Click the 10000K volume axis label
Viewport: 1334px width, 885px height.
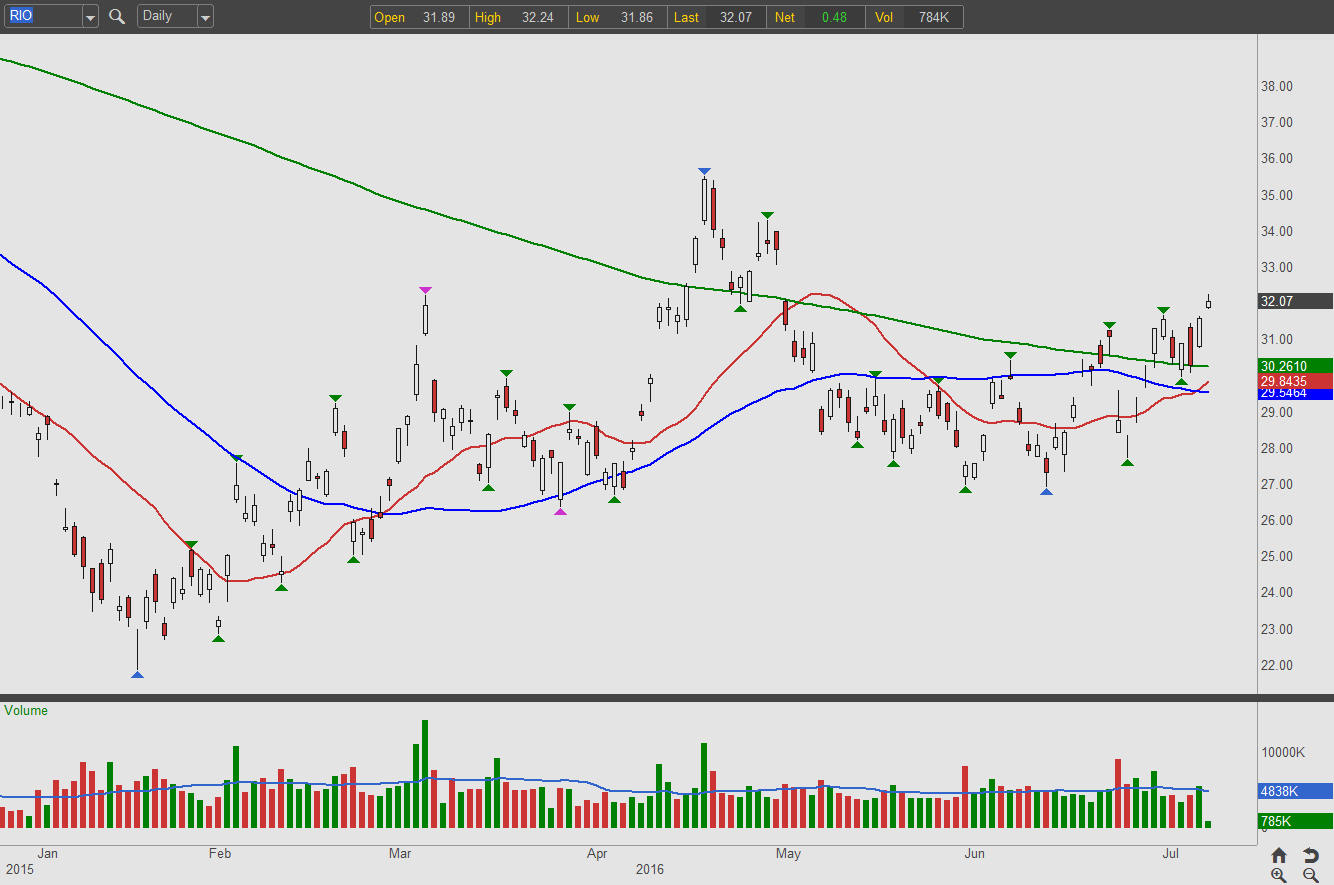coord(1283,753)
